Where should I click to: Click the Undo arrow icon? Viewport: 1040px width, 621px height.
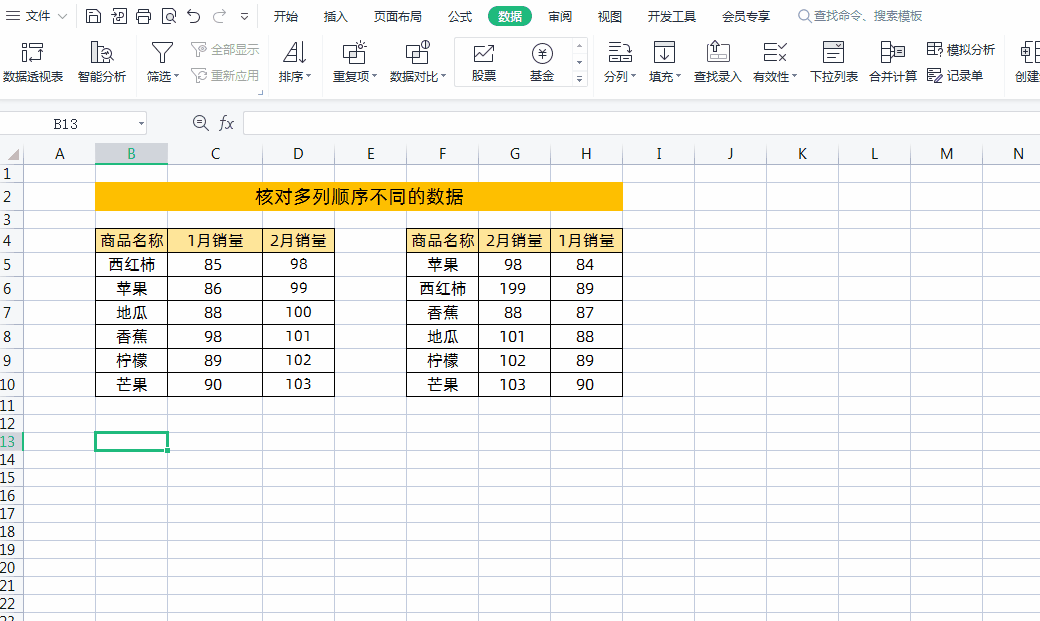(194, 16)
